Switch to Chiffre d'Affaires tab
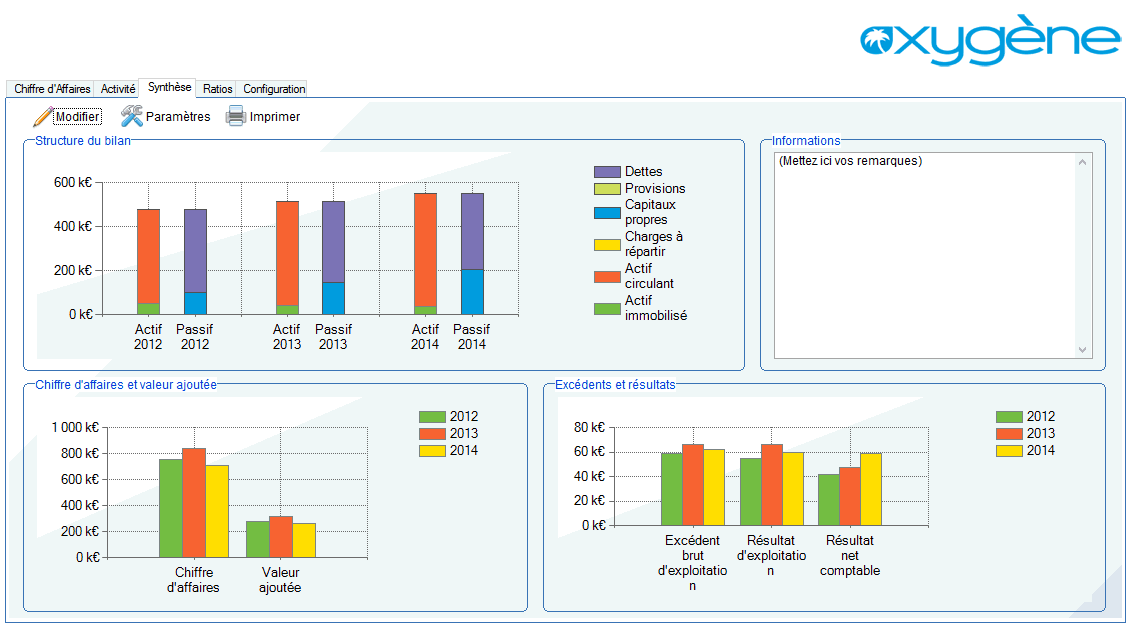The width and height of the screenshot is (1136, 632). pyautogui.click(x=52, y=89)
